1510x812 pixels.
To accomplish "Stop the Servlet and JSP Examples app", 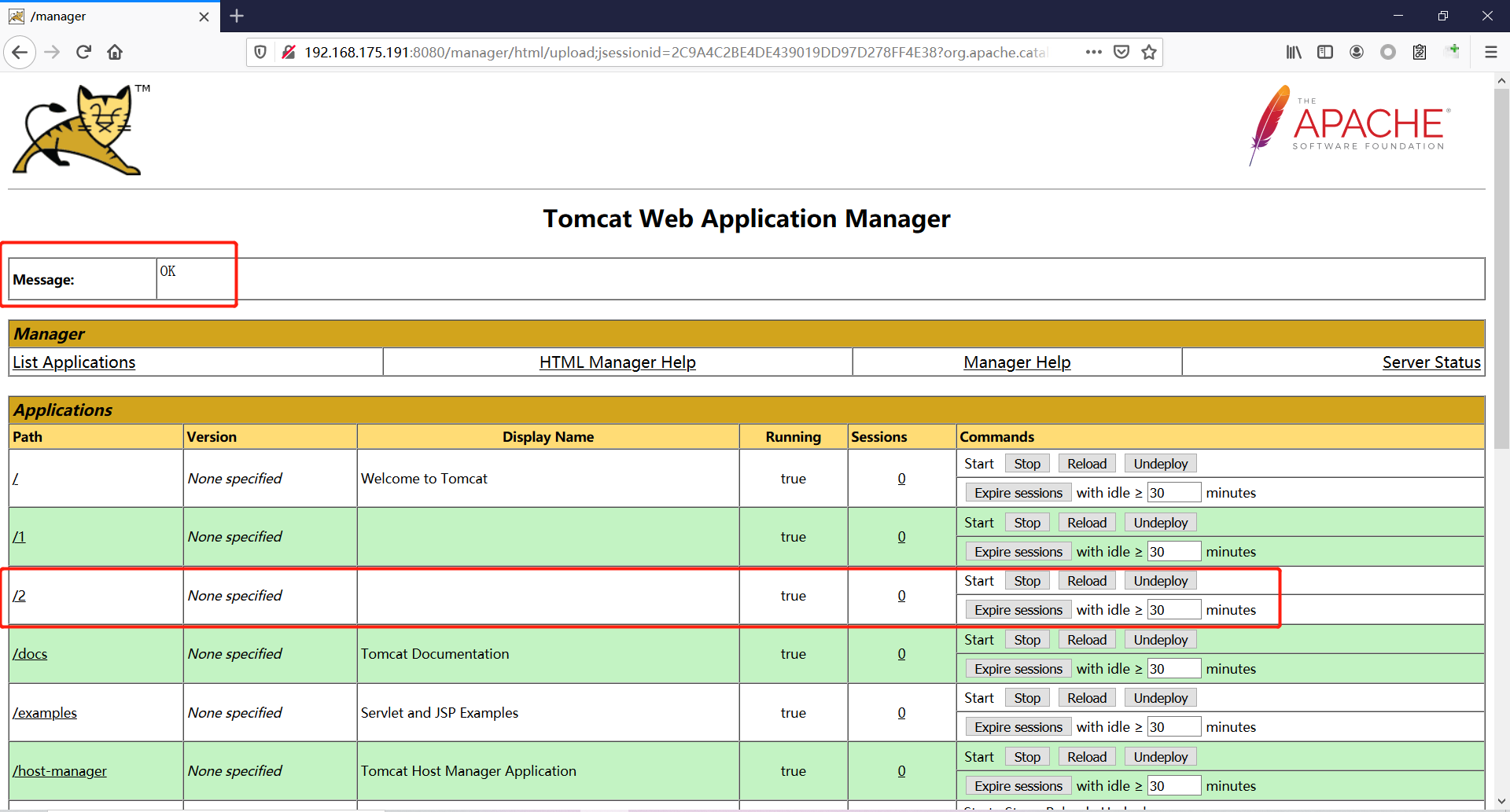I will (x=1027, y=698).
